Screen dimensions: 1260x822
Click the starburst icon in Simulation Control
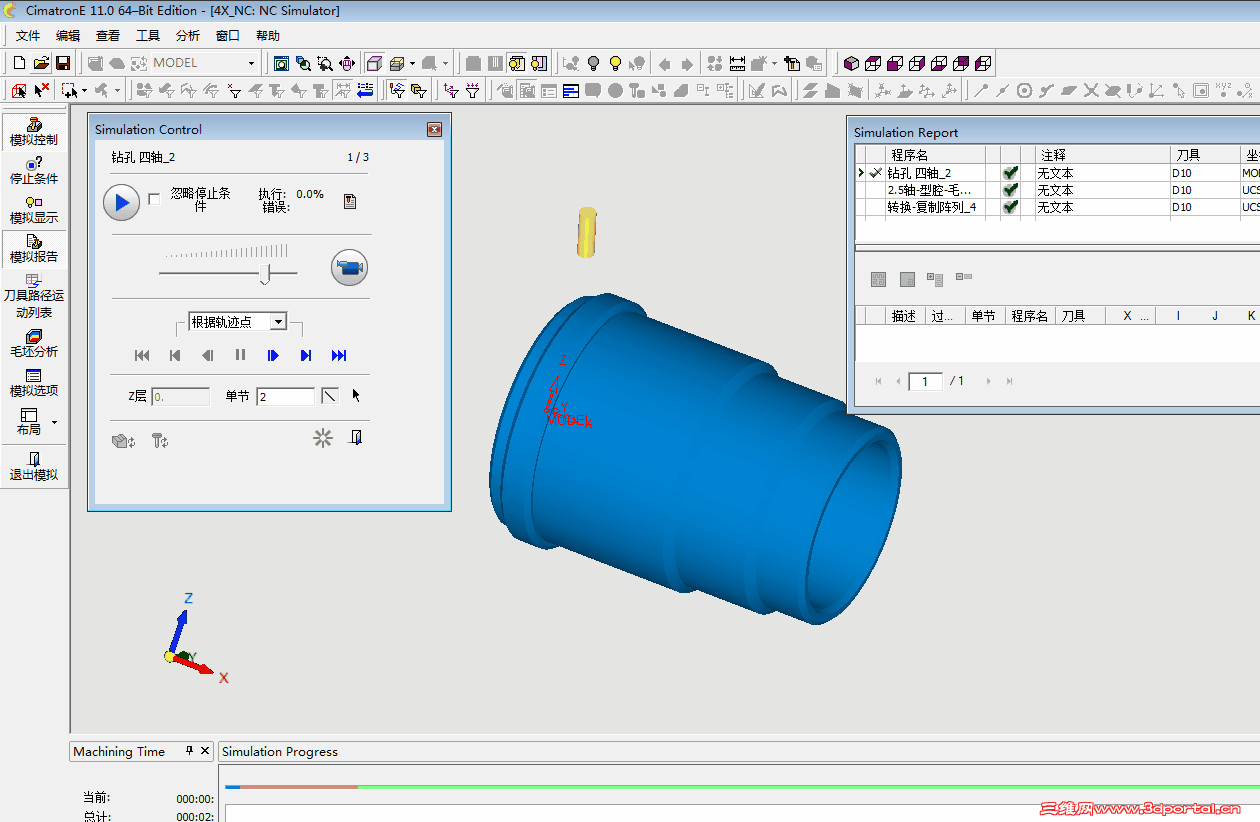pos(322,438)
